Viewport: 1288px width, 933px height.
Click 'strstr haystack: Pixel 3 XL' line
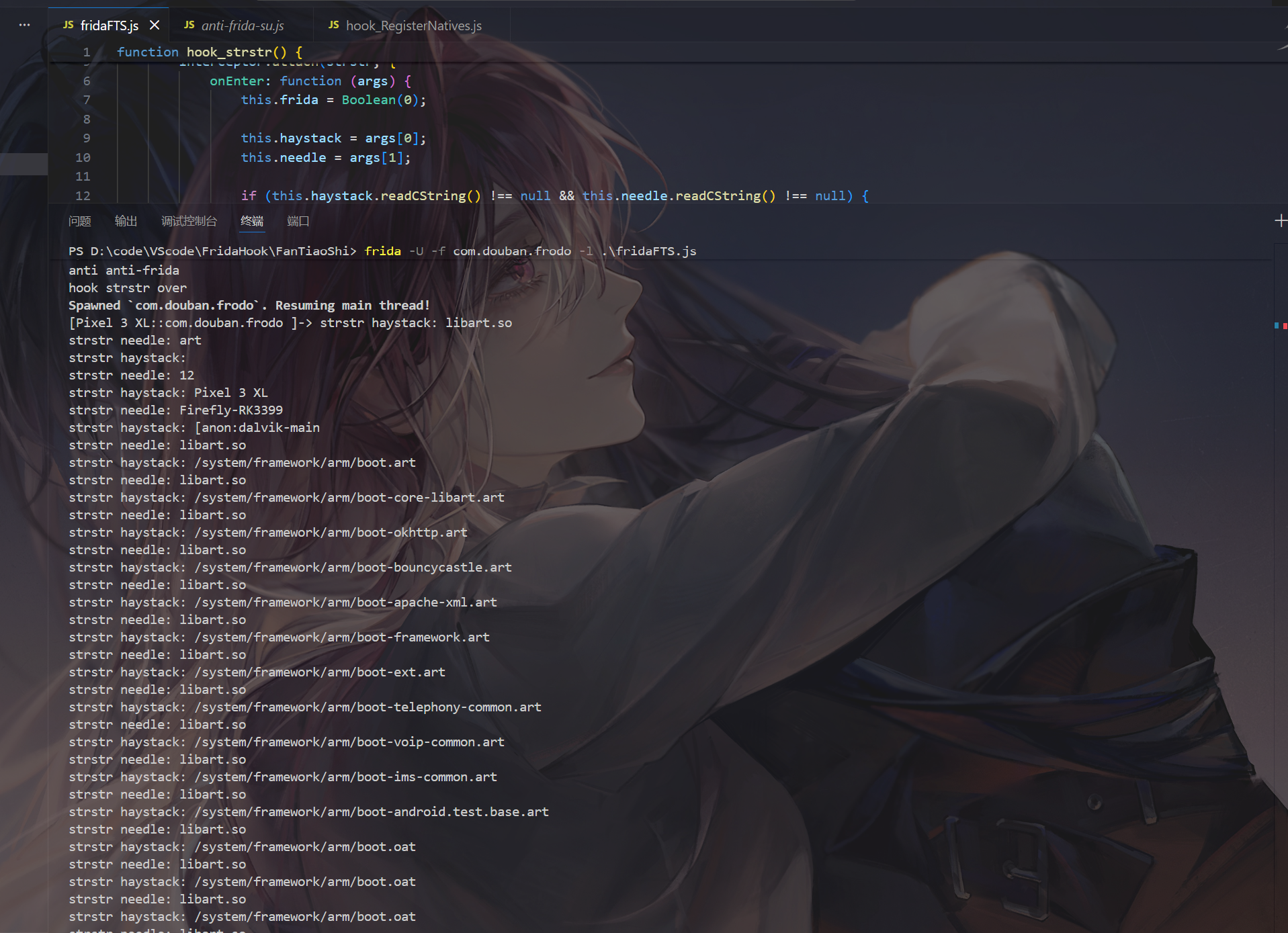click(x=168, y=392)
